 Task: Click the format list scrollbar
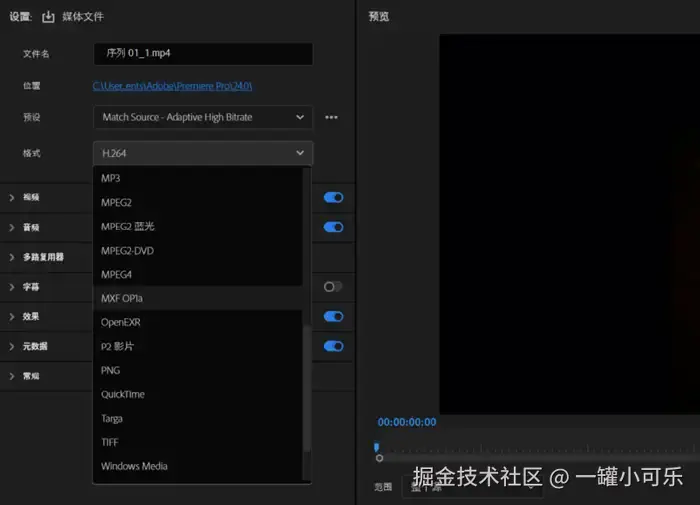[307, 388]
